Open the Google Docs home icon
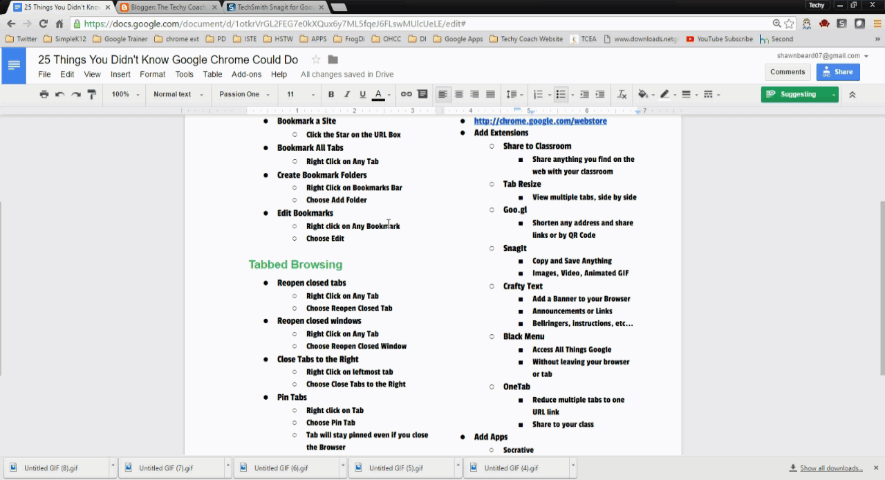Viewport: 885px width, 480px height. tap(15, 67)
